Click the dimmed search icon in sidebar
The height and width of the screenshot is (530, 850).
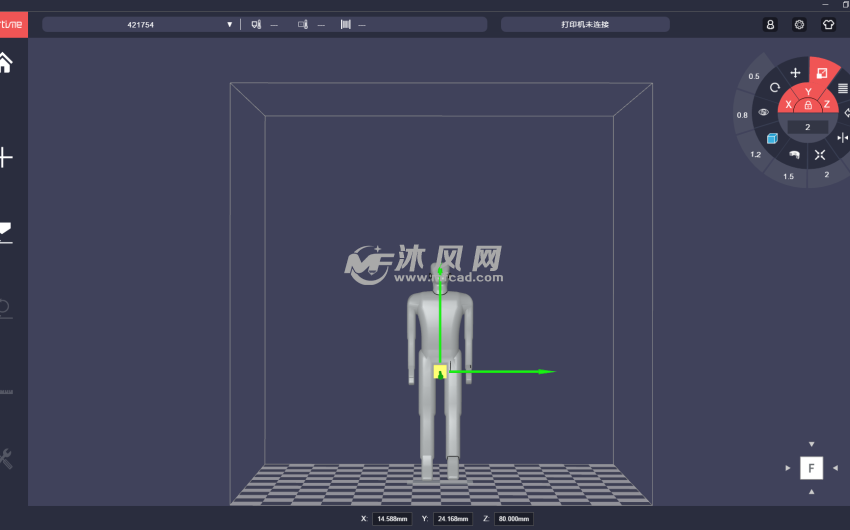pyautogui.click(x=5, y=308)
